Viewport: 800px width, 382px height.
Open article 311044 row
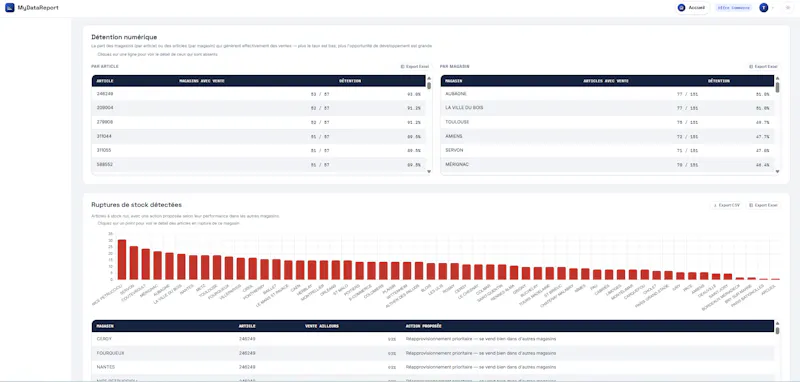click(x=258, y=136)
